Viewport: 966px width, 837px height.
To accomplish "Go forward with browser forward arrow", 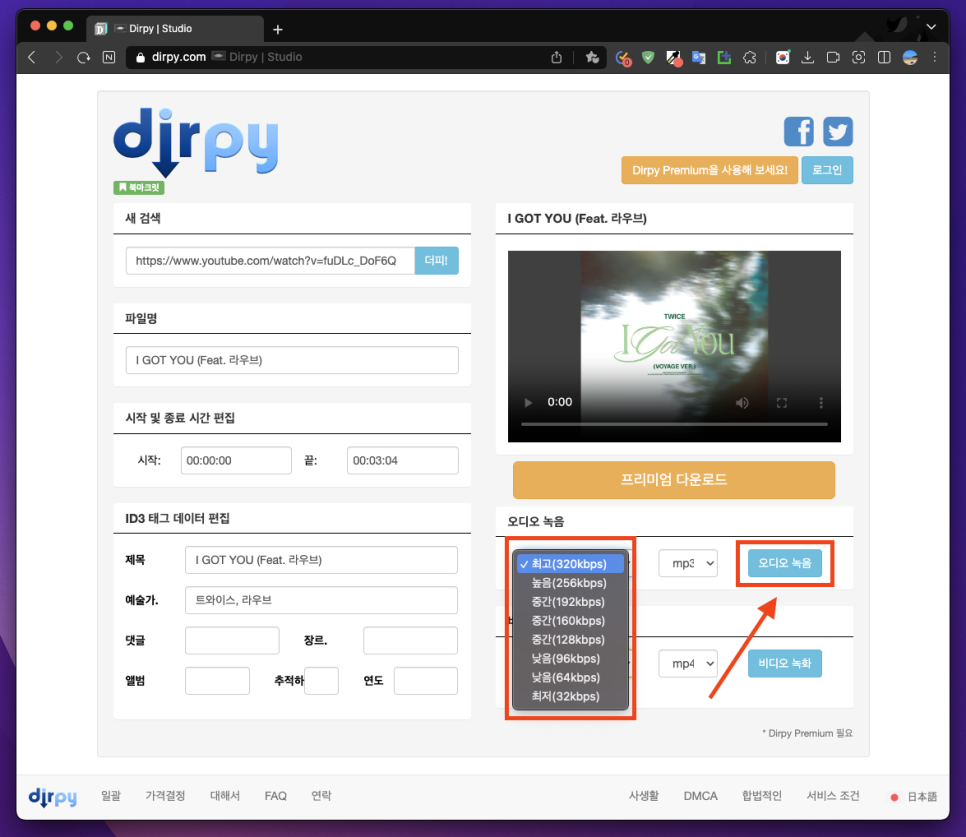I will (x=58, y=57).
